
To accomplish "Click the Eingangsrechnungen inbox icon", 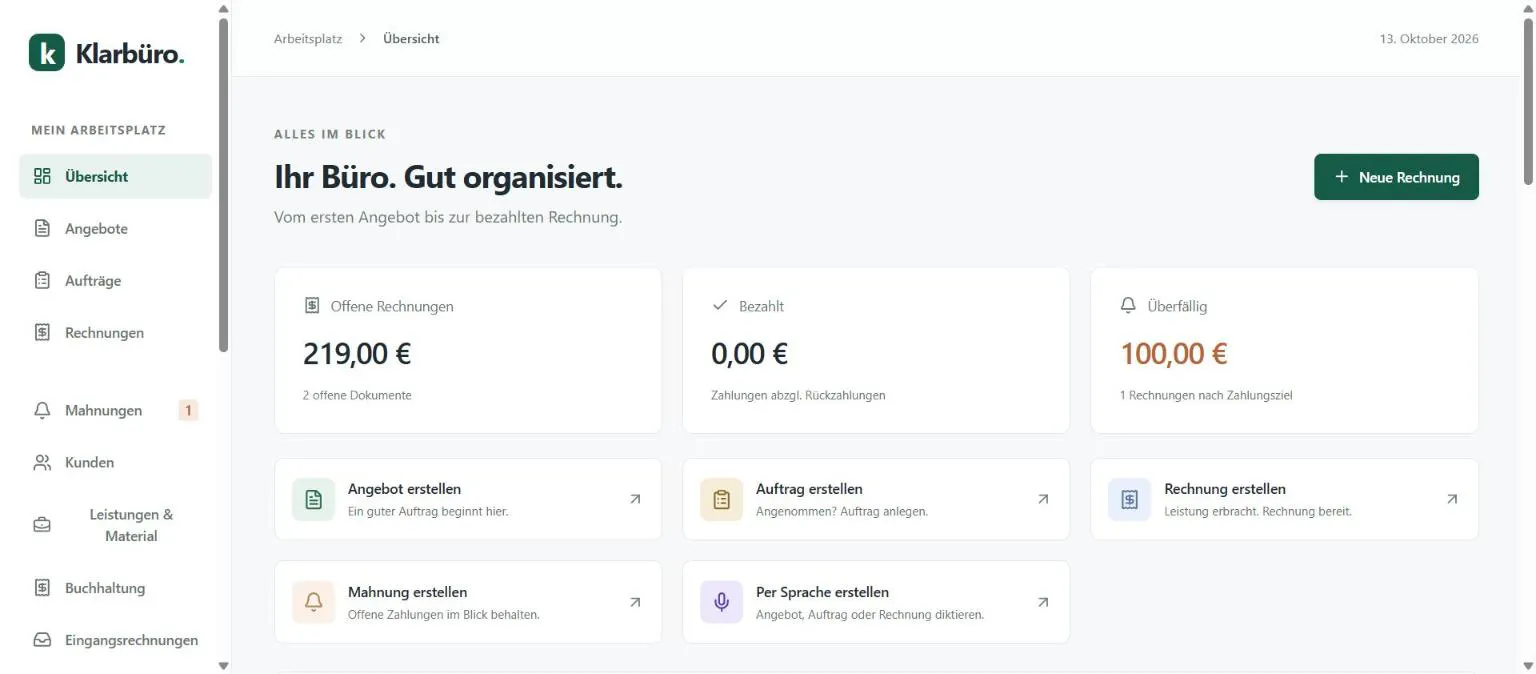I will click(x=42, y=640).
